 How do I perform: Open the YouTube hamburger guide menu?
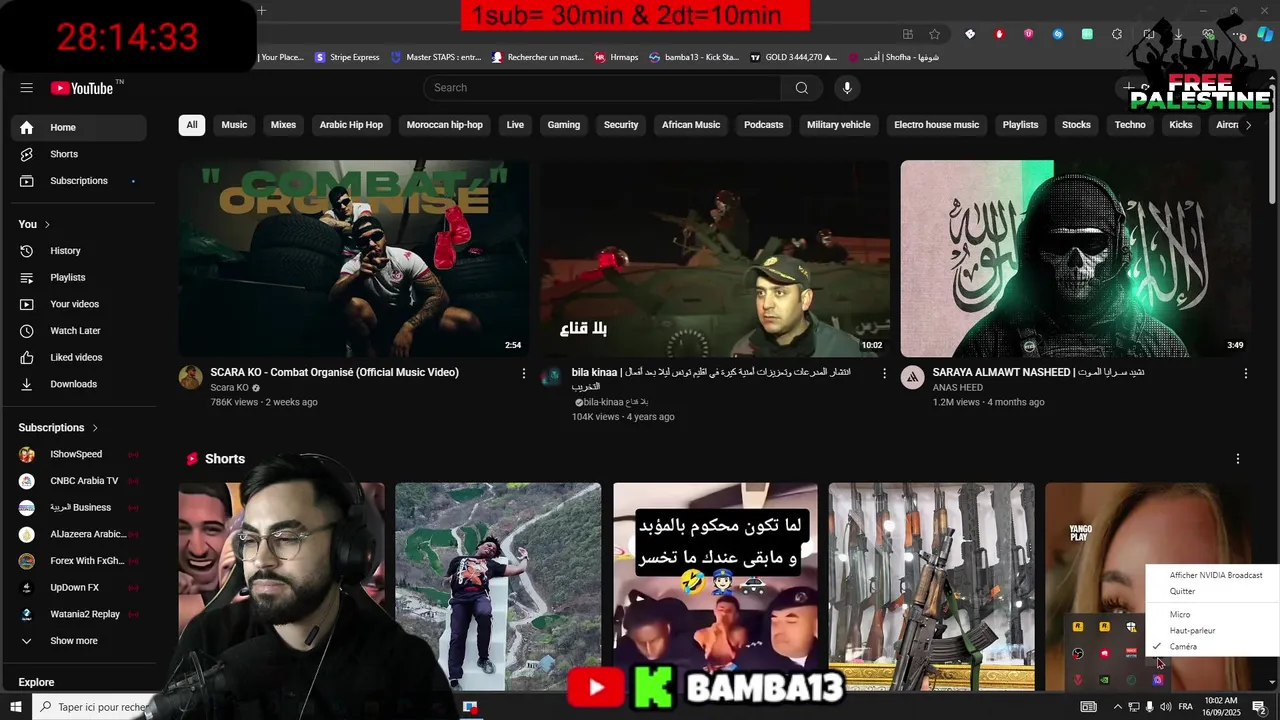click(27, 88)
